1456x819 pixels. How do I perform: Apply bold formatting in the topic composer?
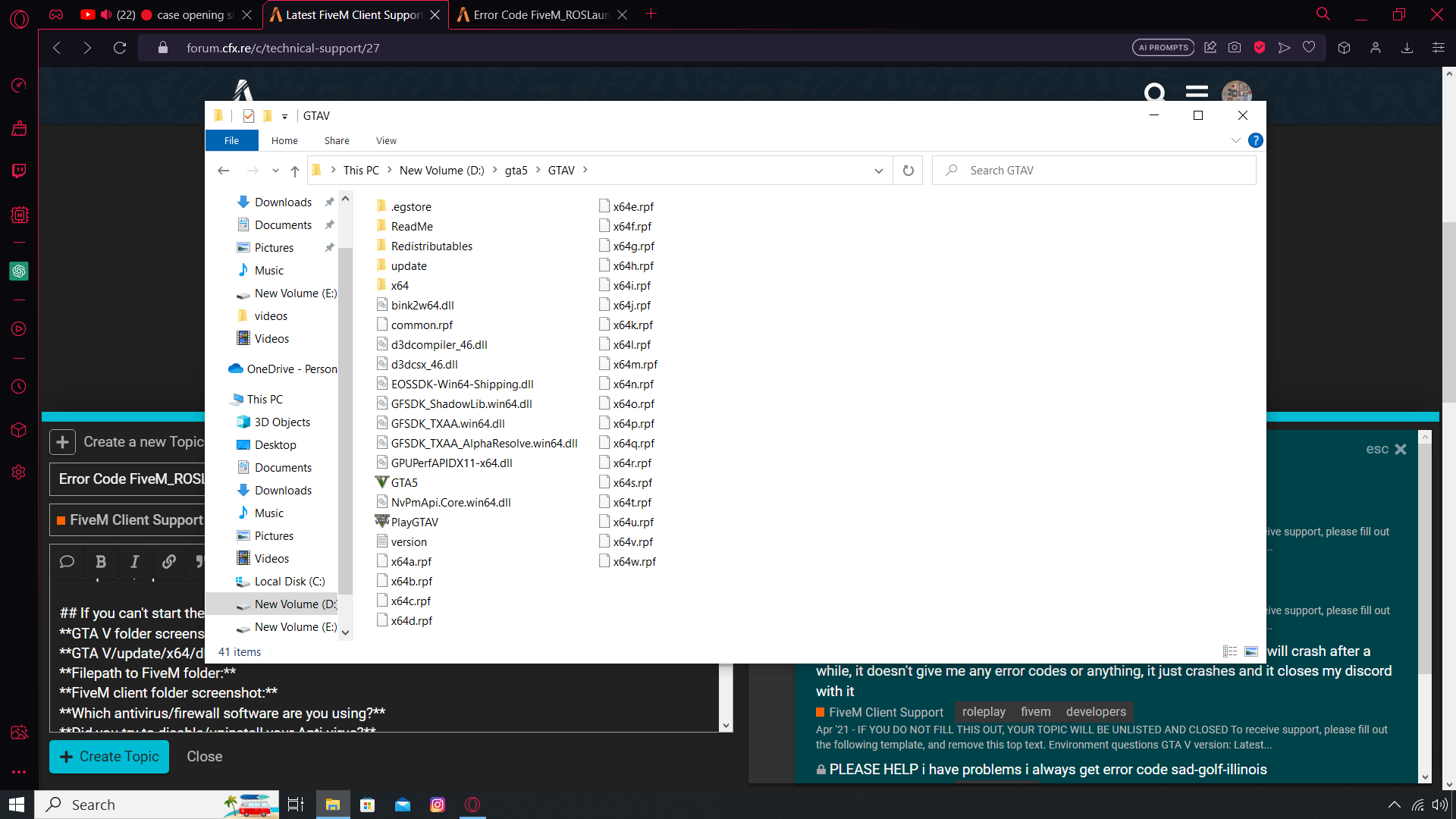(x=101, y=562)
